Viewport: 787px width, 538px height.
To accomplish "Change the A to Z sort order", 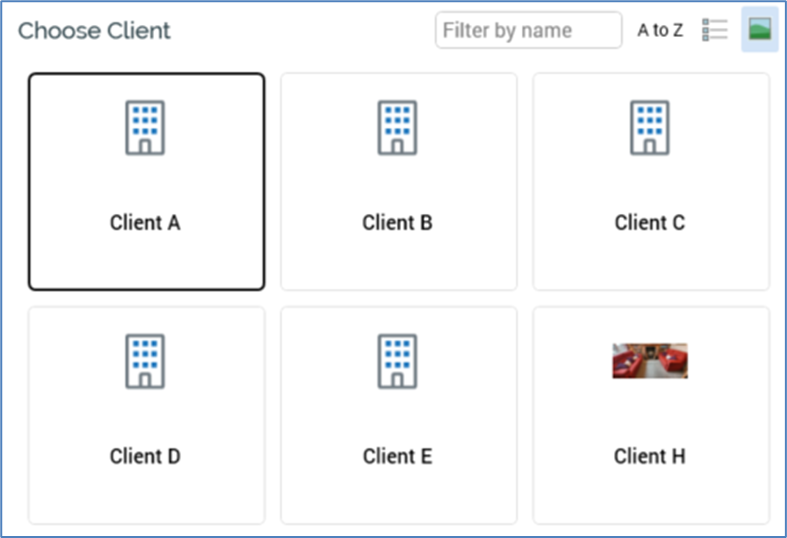I will coord(660,30).
